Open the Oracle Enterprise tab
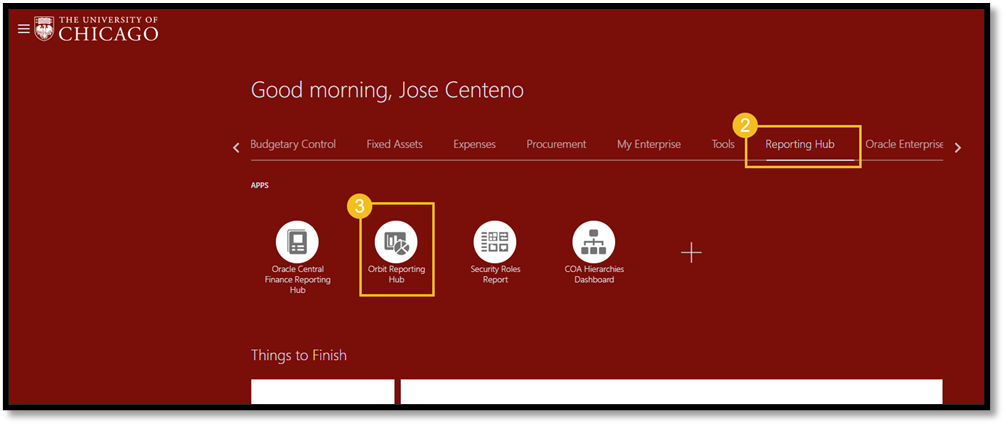This screenshot has width=1004, height=425. pos(904,144)
